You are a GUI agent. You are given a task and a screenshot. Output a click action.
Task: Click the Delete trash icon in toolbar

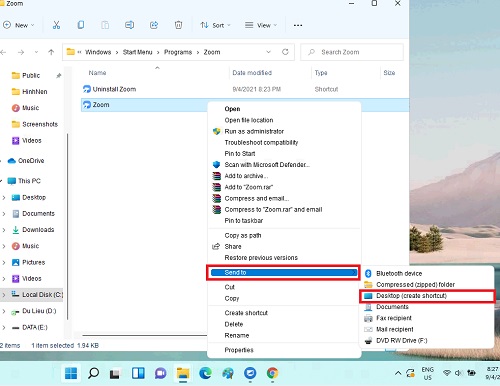(x=178, y=25)
